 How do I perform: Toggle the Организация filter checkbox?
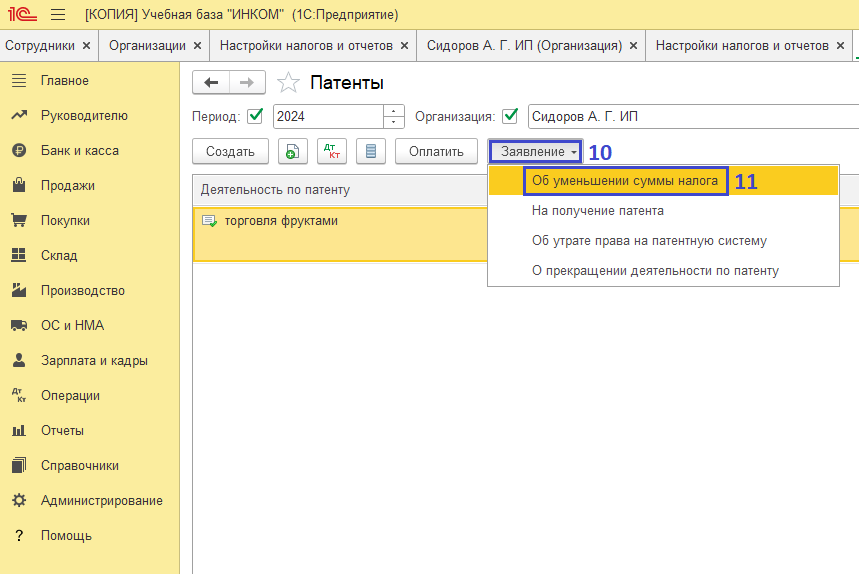511,116
